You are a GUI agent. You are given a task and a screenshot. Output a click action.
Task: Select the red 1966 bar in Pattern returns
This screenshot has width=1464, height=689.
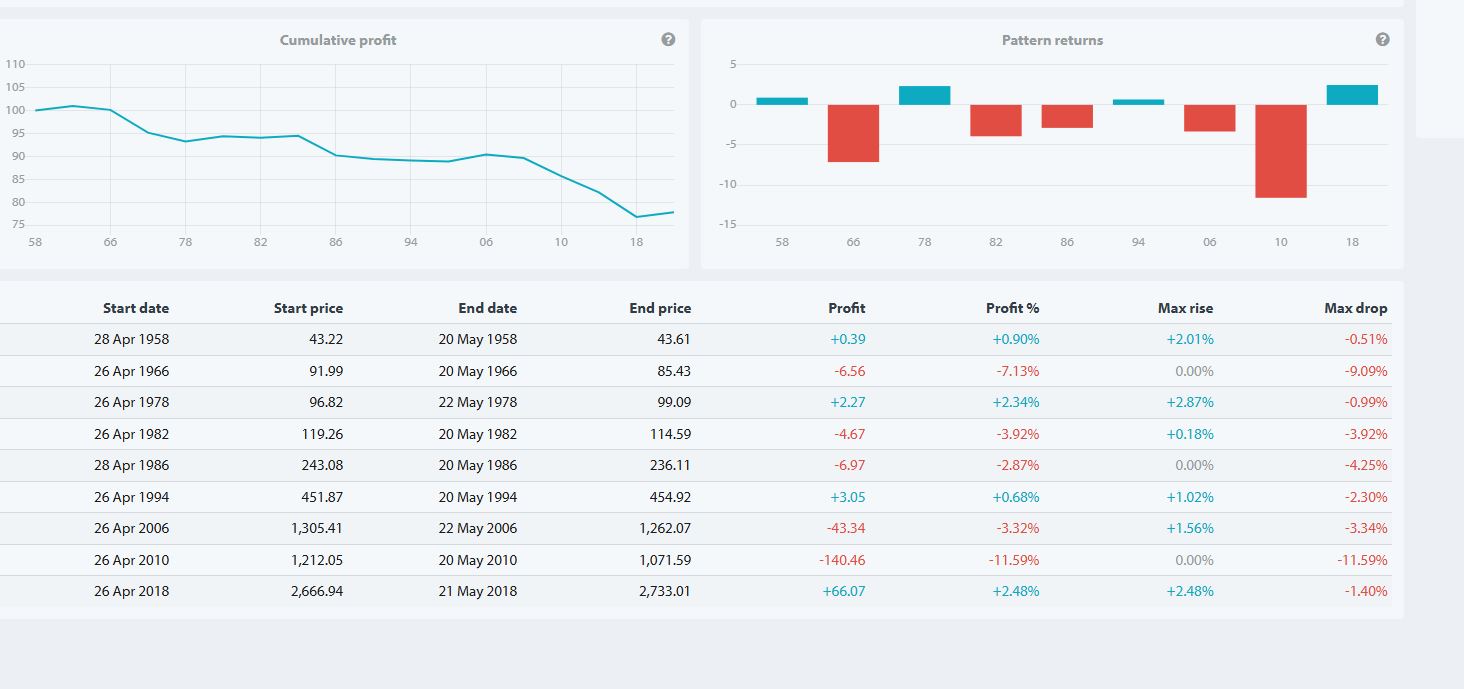tap(853, 133)
